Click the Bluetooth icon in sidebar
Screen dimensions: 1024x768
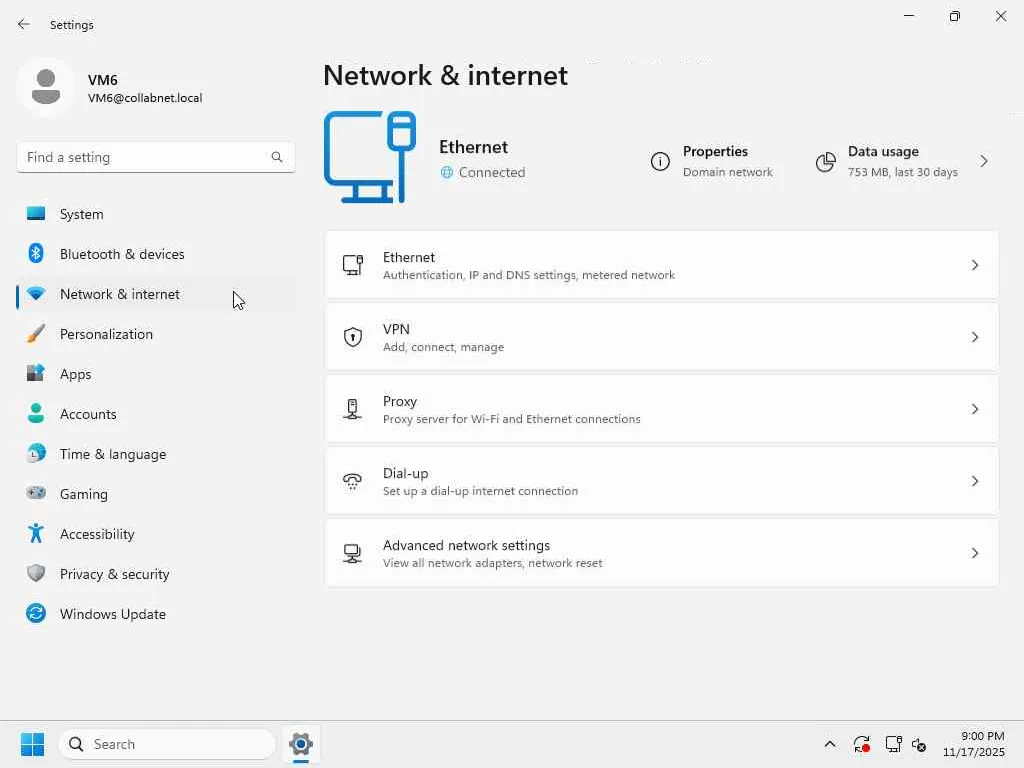(x=36, y=254)
